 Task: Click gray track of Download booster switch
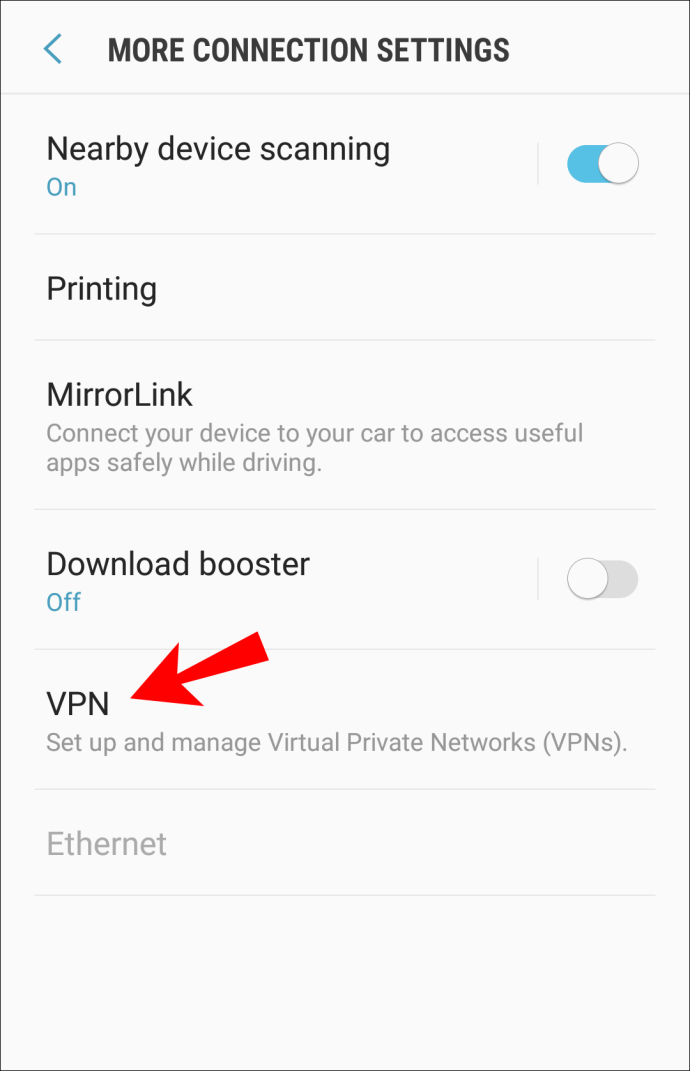pos(623,579)
